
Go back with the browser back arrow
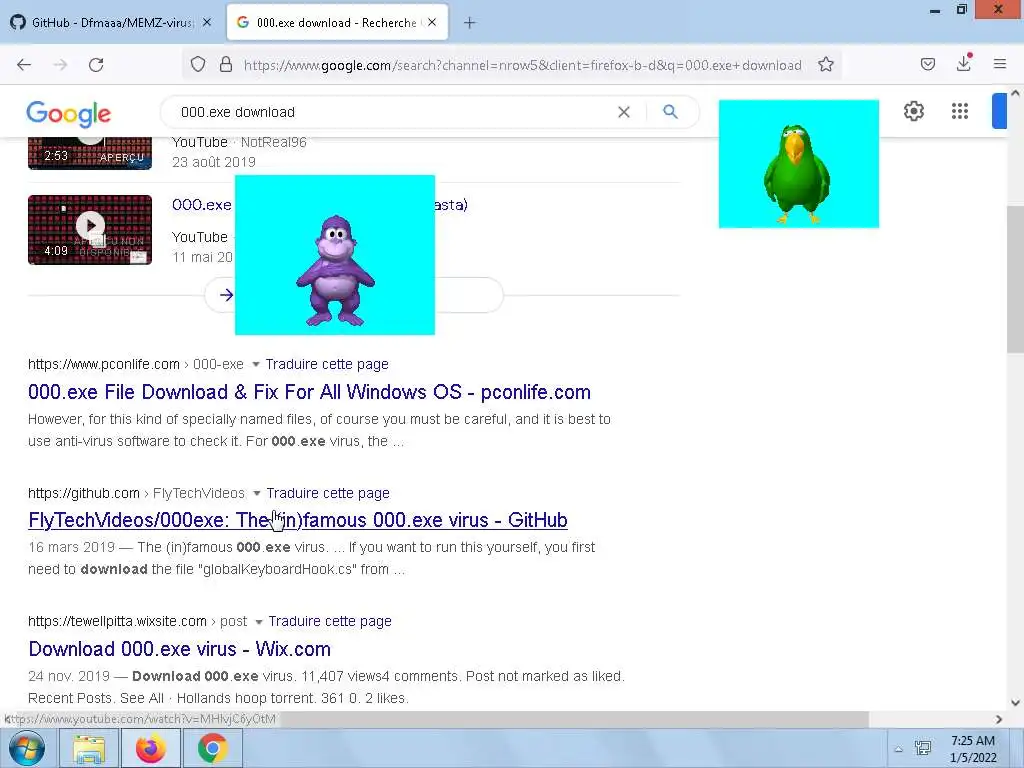coord(24,65)
